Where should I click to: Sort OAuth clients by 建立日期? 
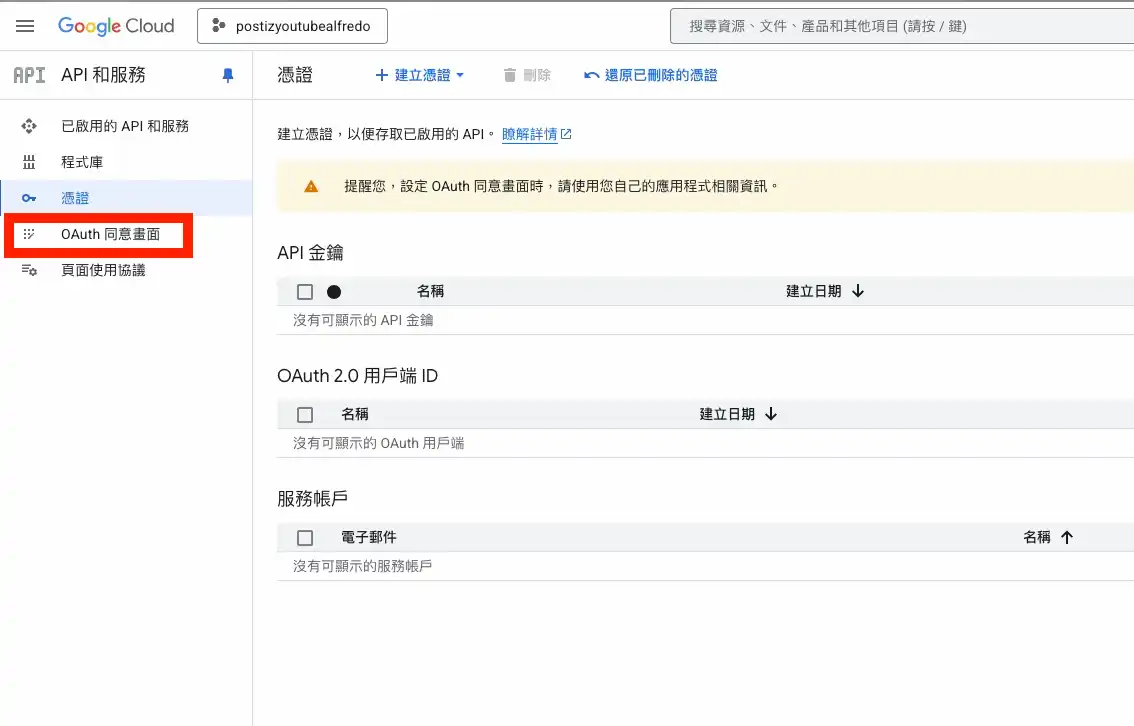(x=727, y=414)
